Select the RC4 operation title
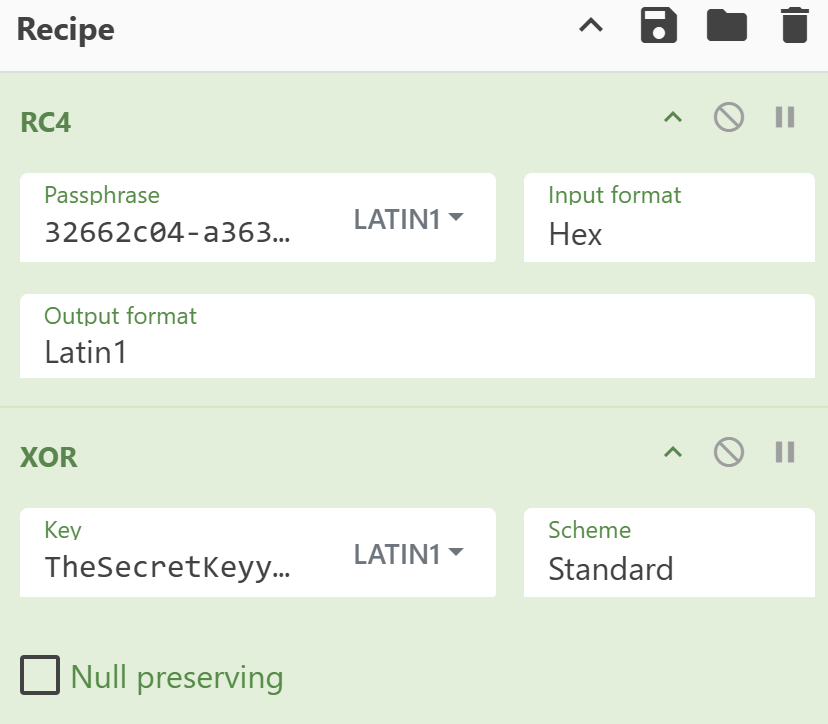This screenshot has height=724, width=828. 46,123
